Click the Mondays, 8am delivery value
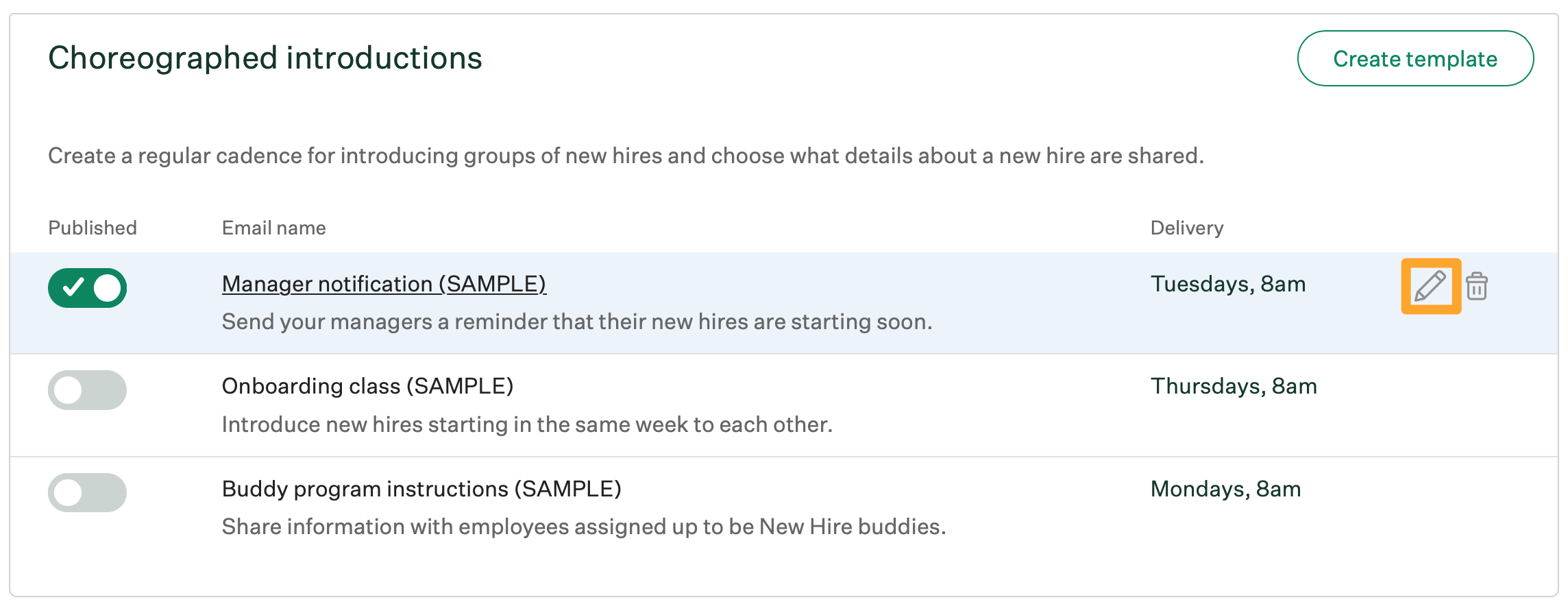Image resolution: width=1568 pixels, height=613 pixels. [1225, 489]
